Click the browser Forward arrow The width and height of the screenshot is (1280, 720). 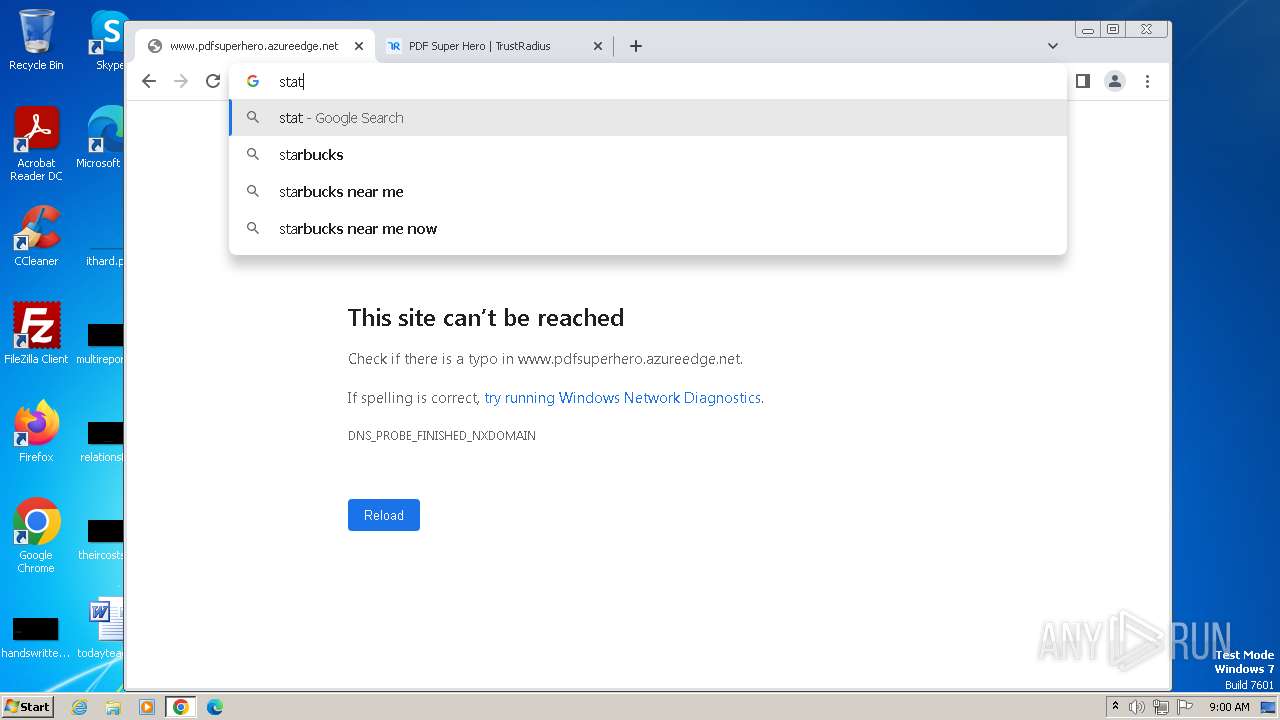click(181, 81)
